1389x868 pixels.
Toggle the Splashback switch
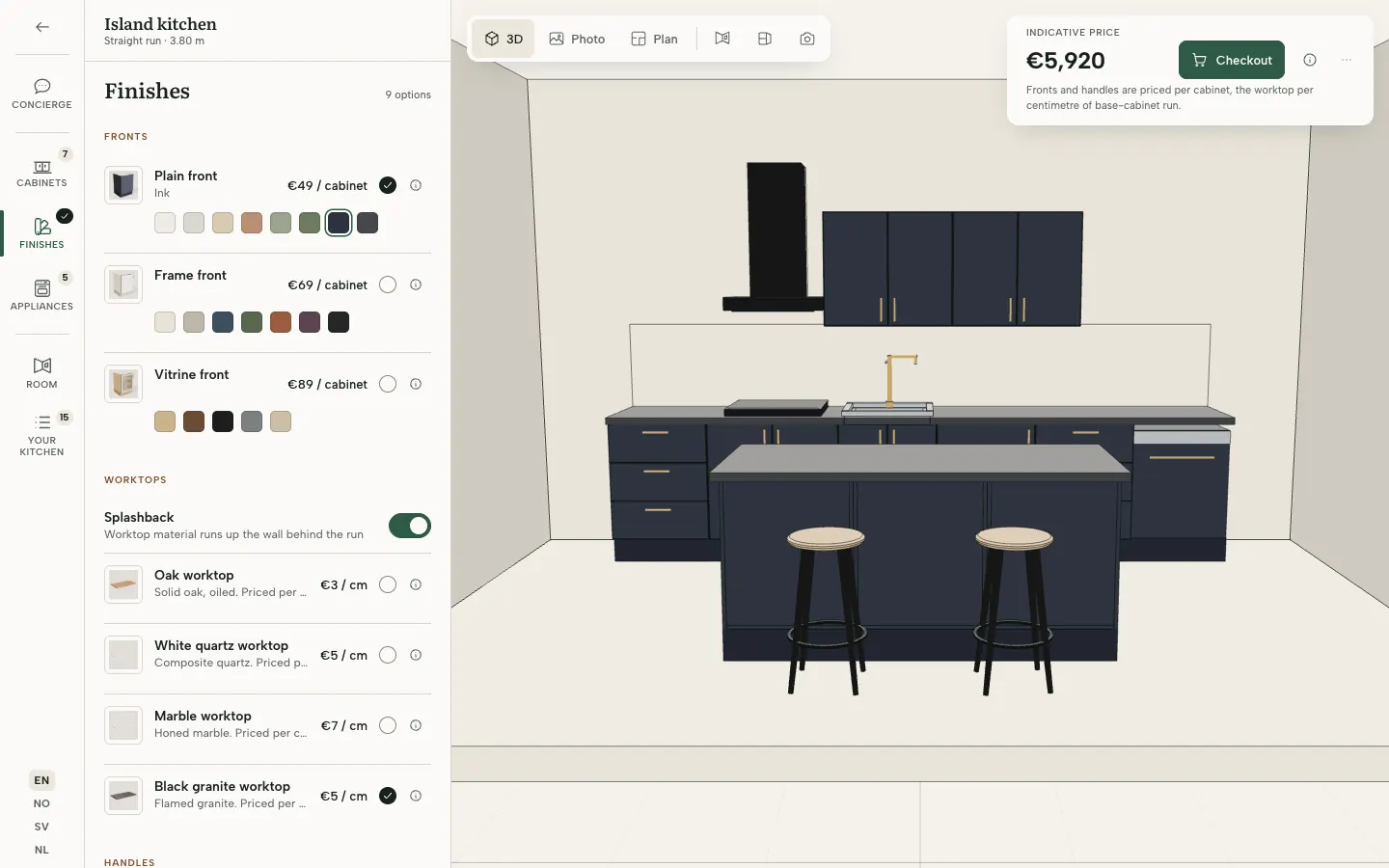tap(410, 526)
